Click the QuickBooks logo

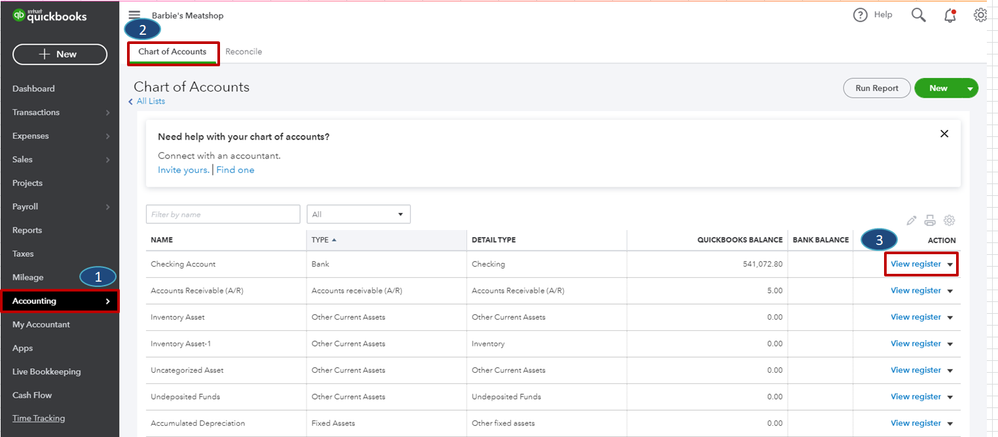coord(50,17)
